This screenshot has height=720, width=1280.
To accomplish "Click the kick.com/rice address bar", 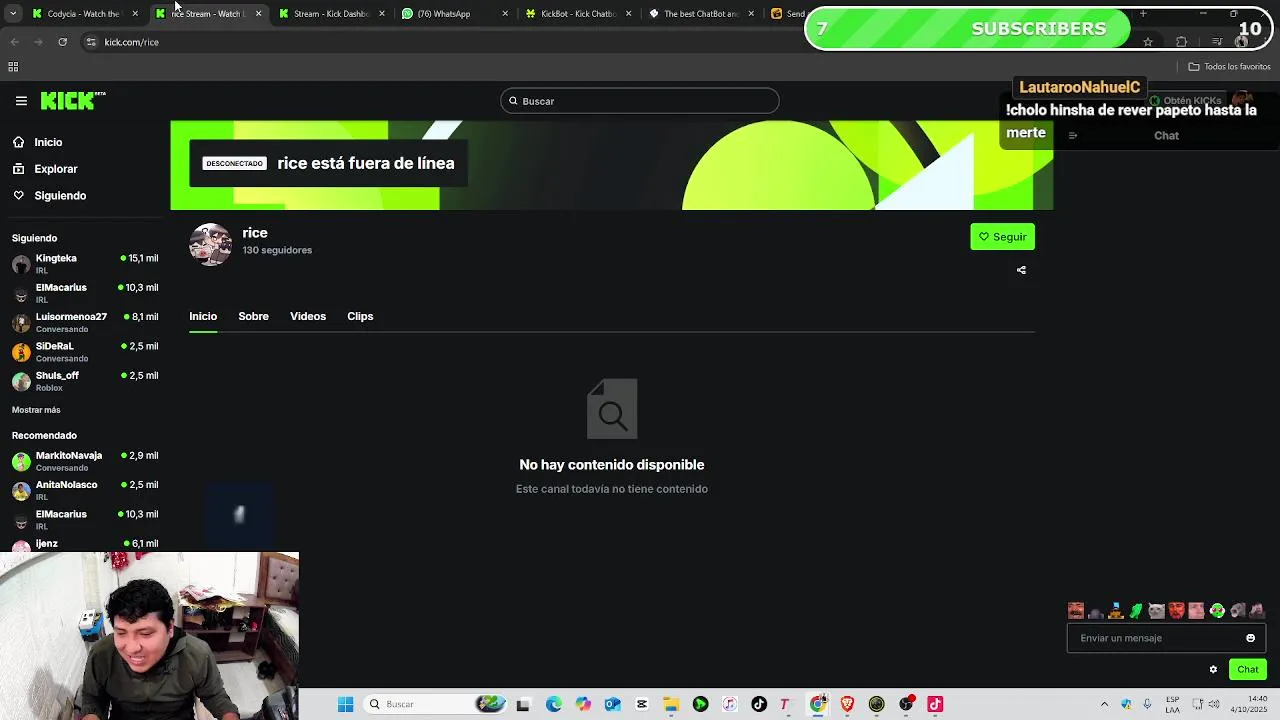I will (131, 43).
